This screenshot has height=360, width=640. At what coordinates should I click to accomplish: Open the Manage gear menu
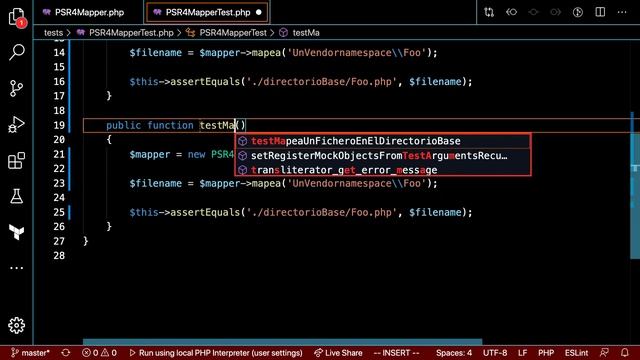point(17,325)
